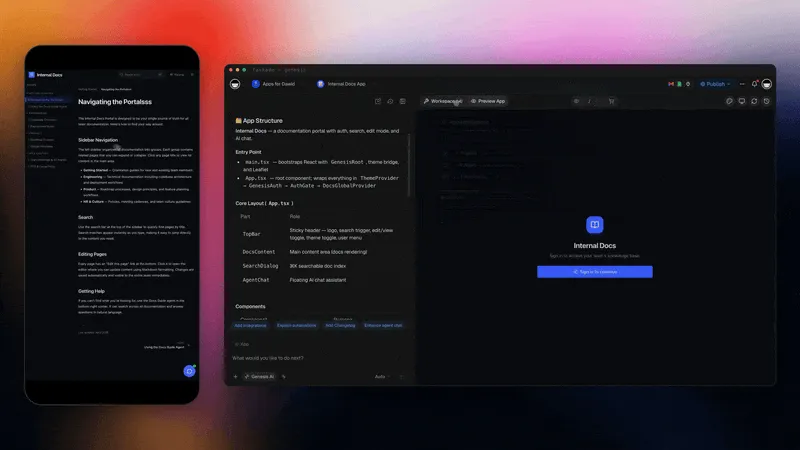Viewport: 800px width, 450px height.
Task: Choose the Enhance agent chat suggestion
Action: (x=383, y=326)
